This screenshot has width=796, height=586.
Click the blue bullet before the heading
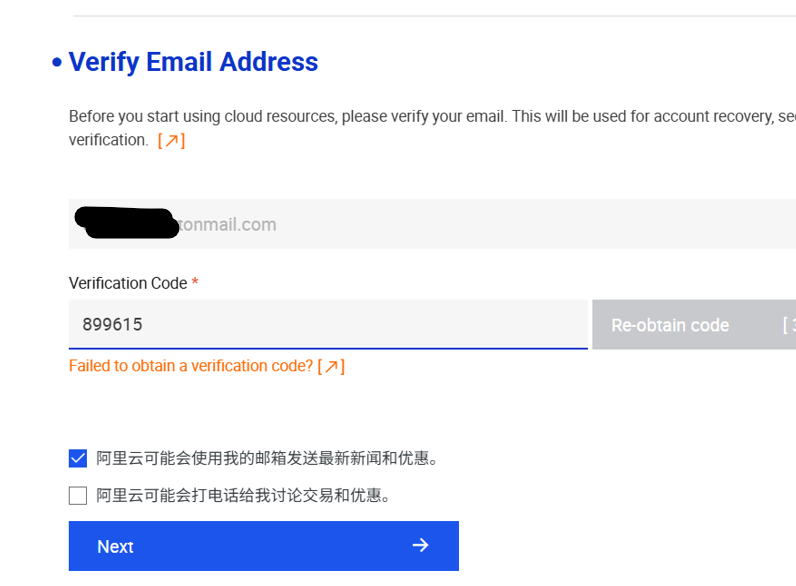(x=56, y=63)
